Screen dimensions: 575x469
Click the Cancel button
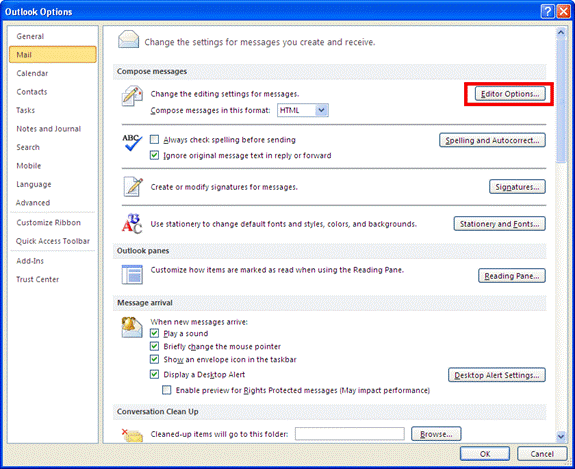tap(542, 454)
